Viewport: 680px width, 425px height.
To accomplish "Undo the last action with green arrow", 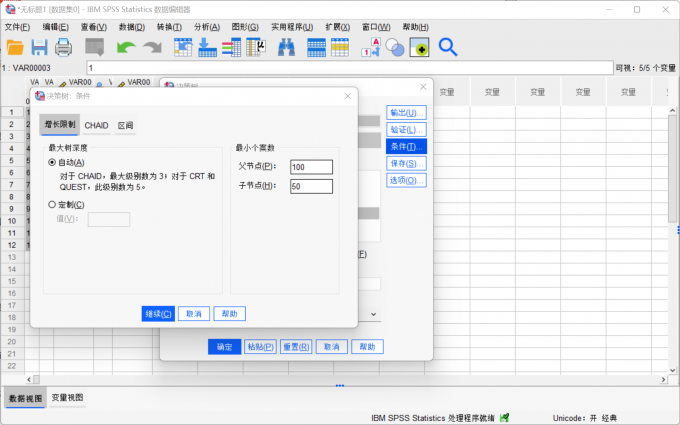I will click(126, 47).
